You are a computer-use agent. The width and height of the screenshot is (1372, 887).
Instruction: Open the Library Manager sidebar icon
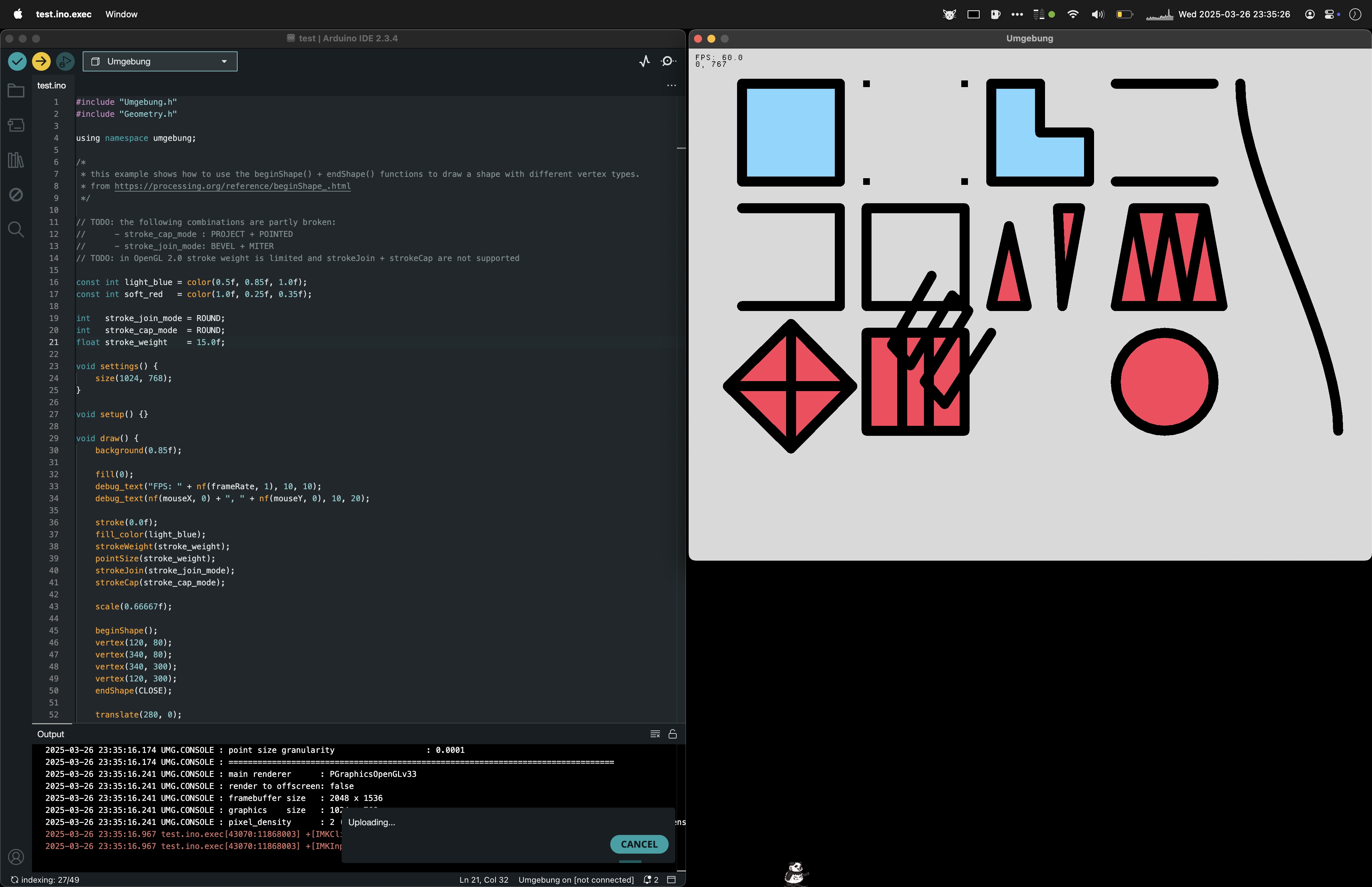pos(16,160)
